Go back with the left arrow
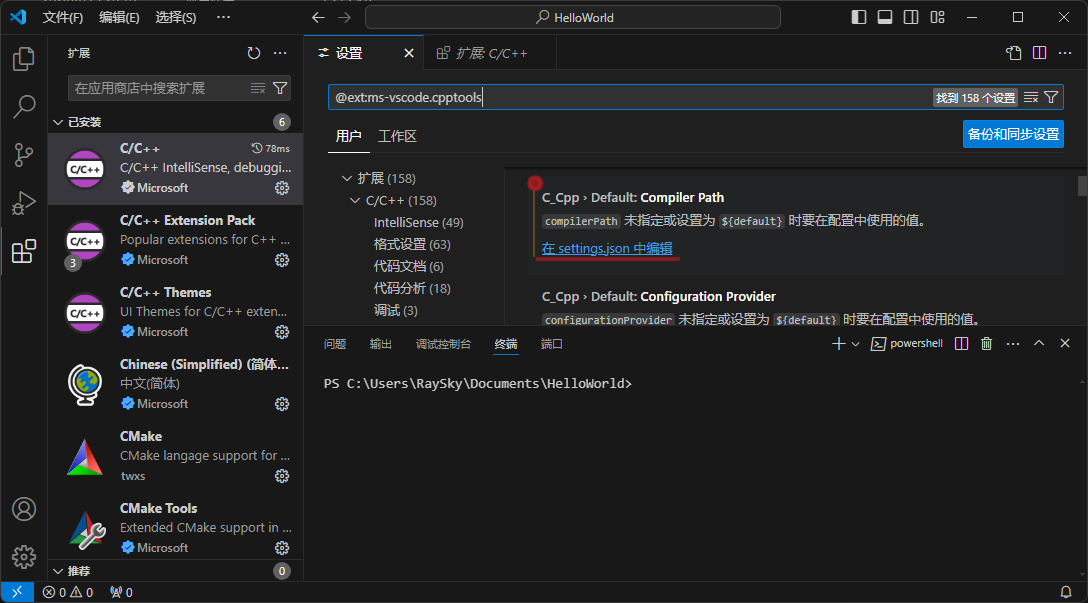This screenshot has width=1088, height=603. (x=318, y=17)
